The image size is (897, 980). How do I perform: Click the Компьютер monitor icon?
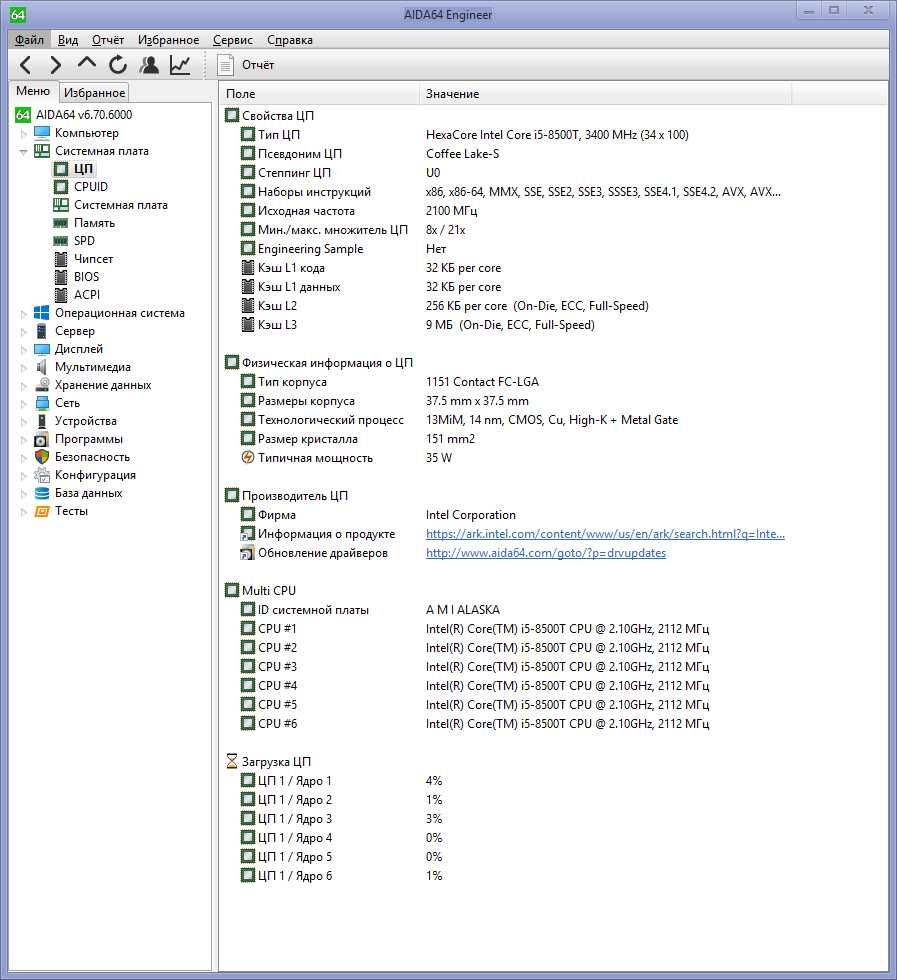coord(42,133)
